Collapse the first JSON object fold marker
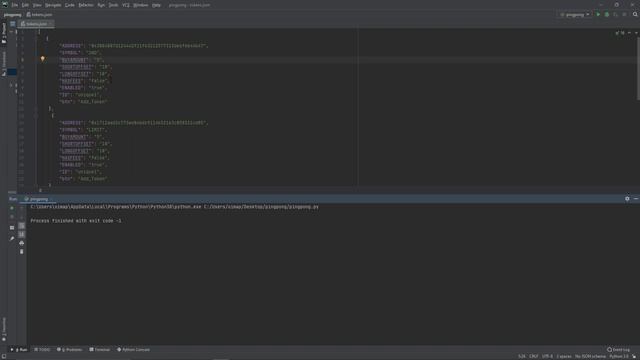 click(x=36, y=38)
